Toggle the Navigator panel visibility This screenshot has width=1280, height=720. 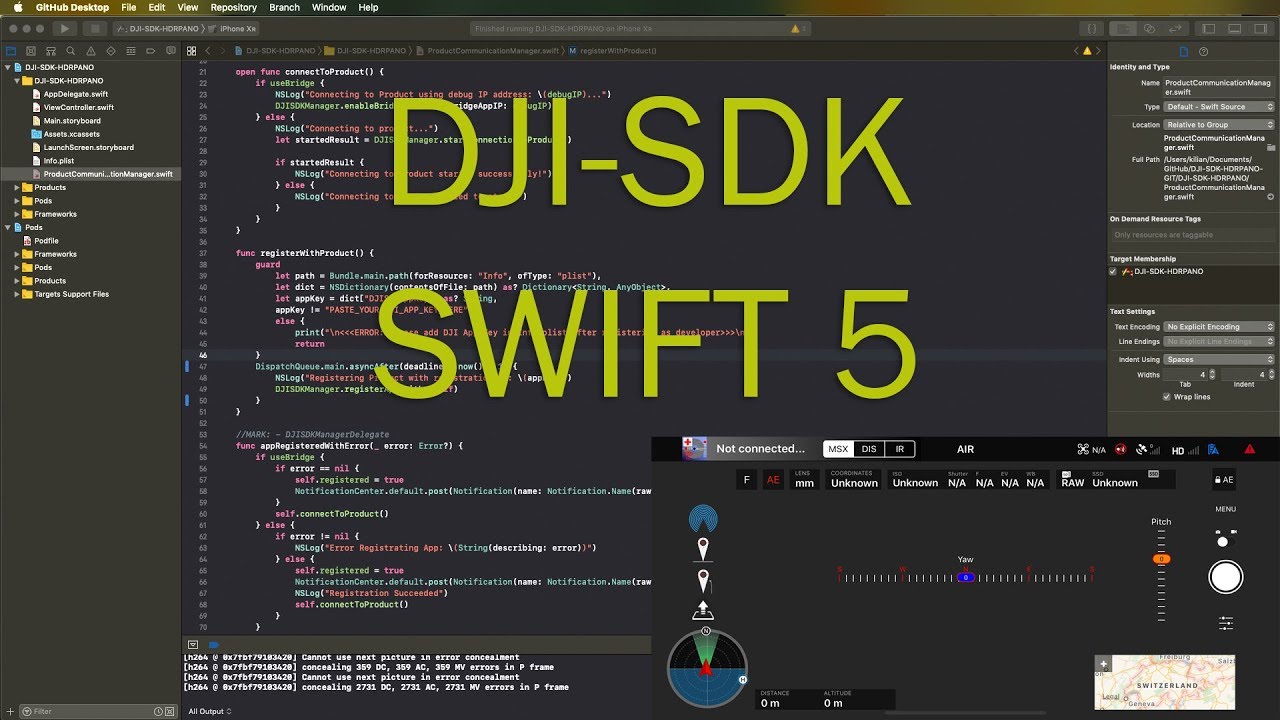[x=1208, y=29]
